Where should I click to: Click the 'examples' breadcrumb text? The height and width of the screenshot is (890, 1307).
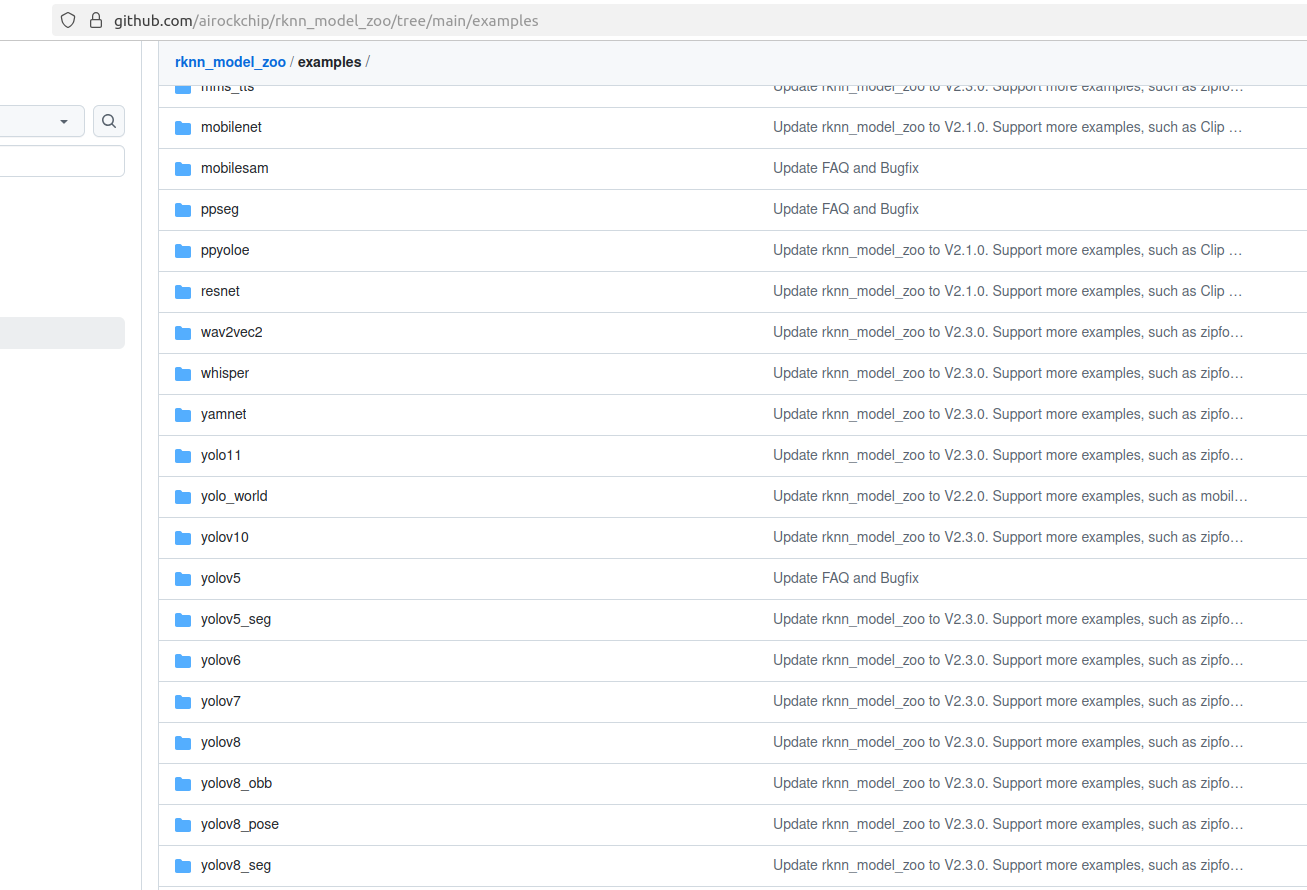click(329, 62)
